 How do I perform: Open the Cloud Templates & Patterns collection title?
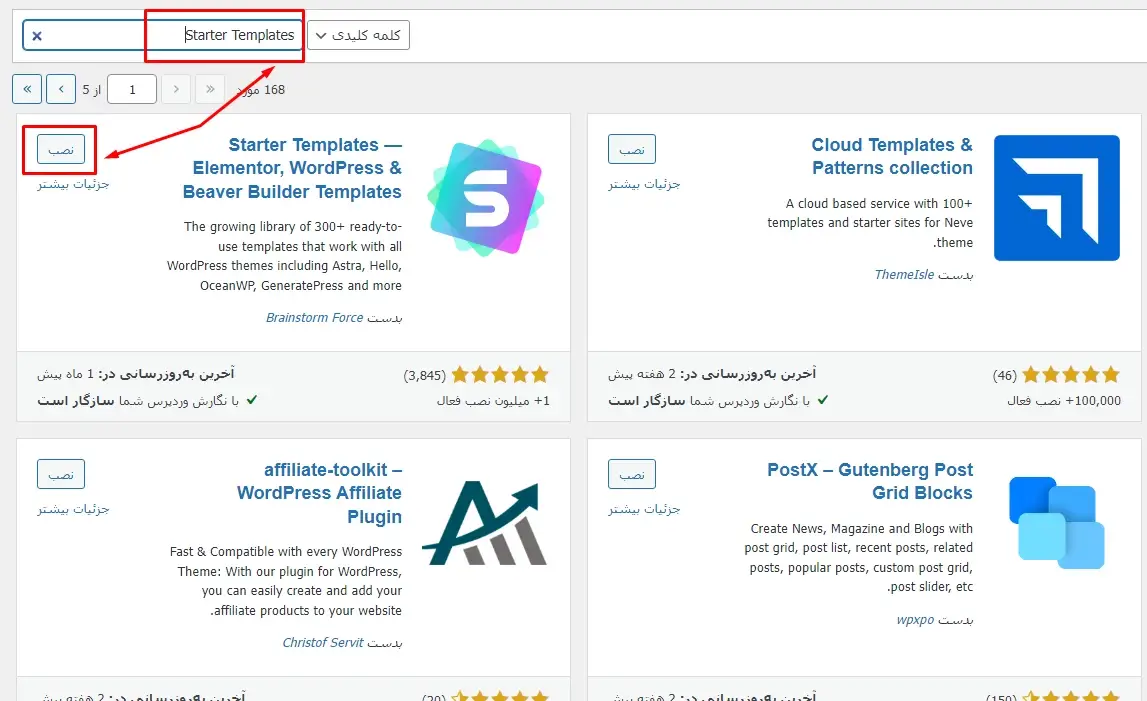click(892, 157)
